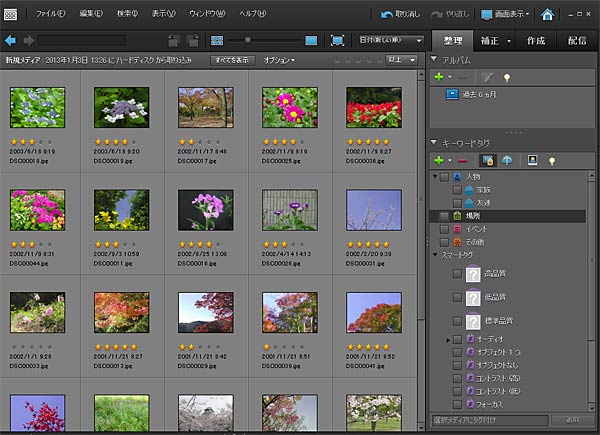Click the keyword tag list scrollbar down arrow
Image resolution: width=600 pixels, height=435 pixels.
tap(591, 406)
